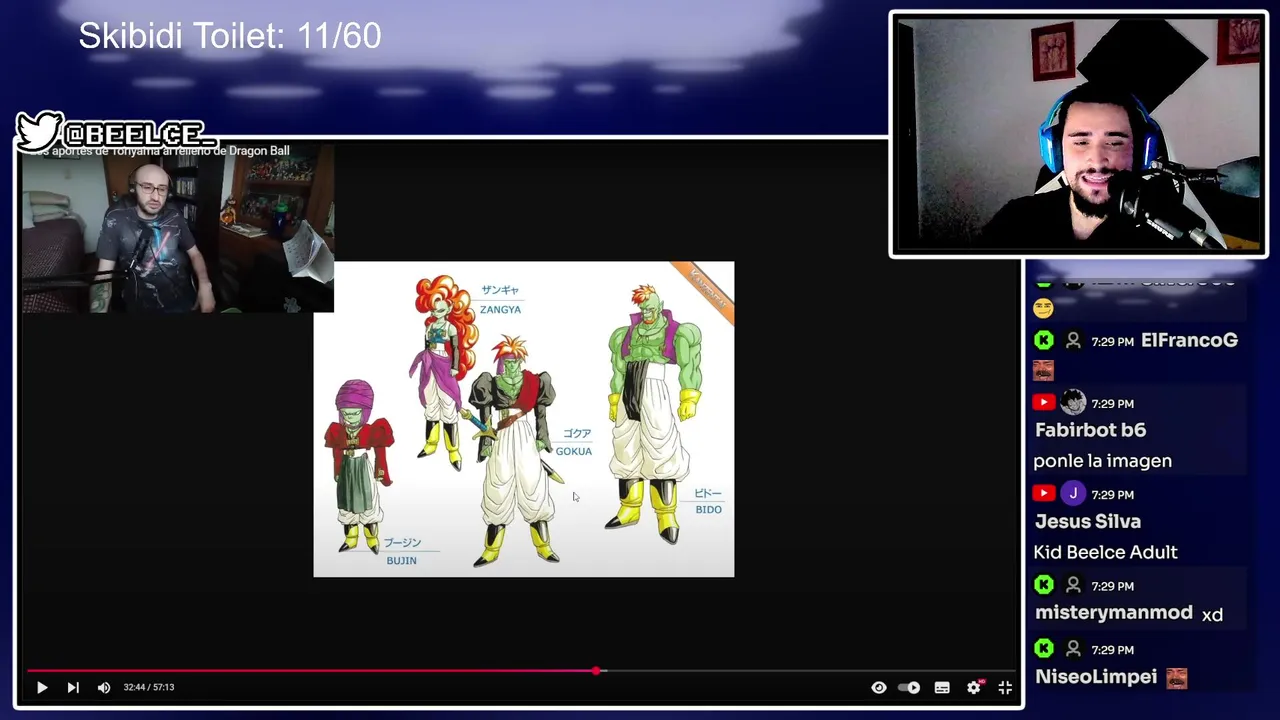This screenshot has height=720, width=1280.
Task: Click the yellow smiley emoji in chat
Action: click(x=1043, y=308)
